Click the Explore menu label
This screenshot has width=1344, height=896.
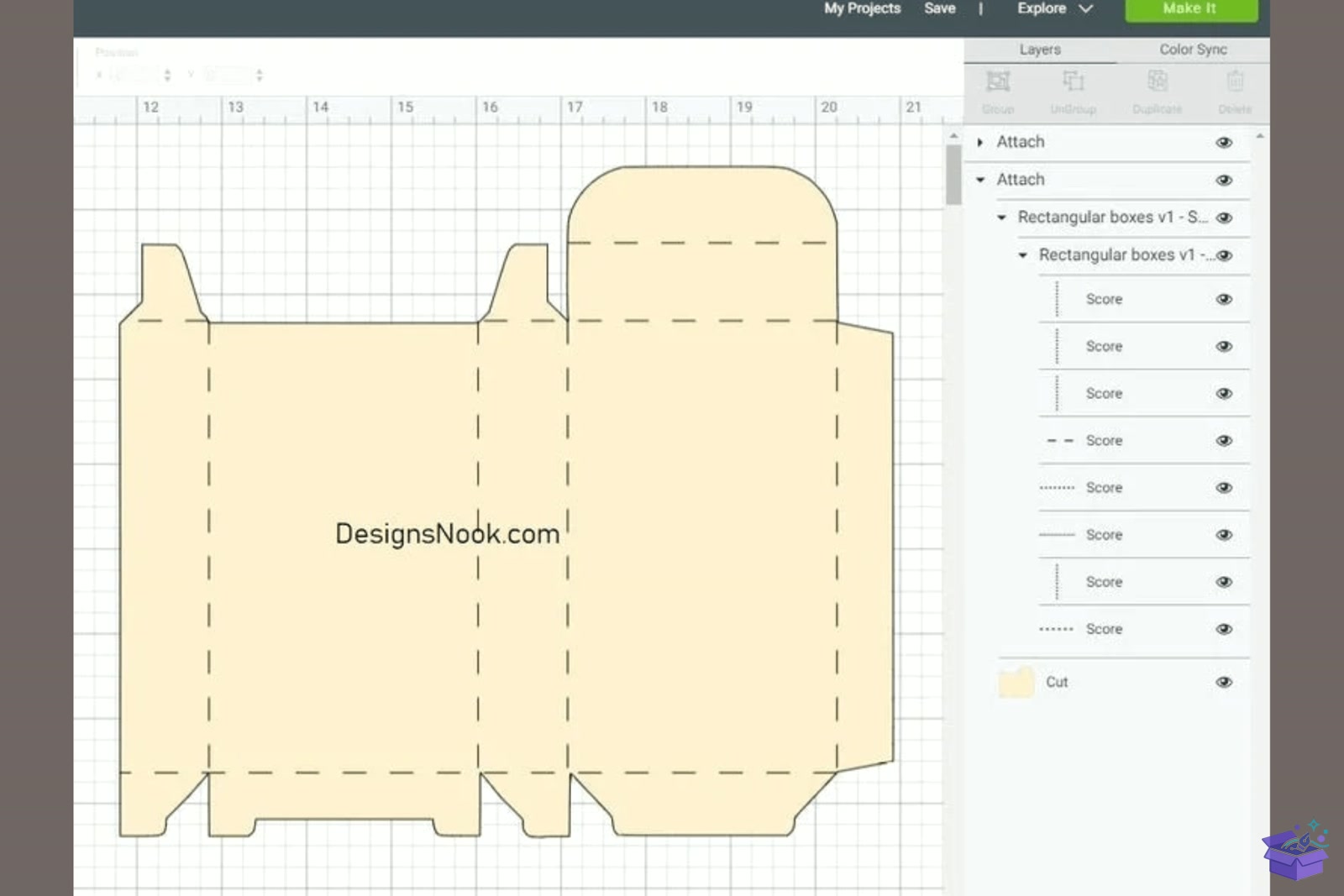click(1042, 8)
